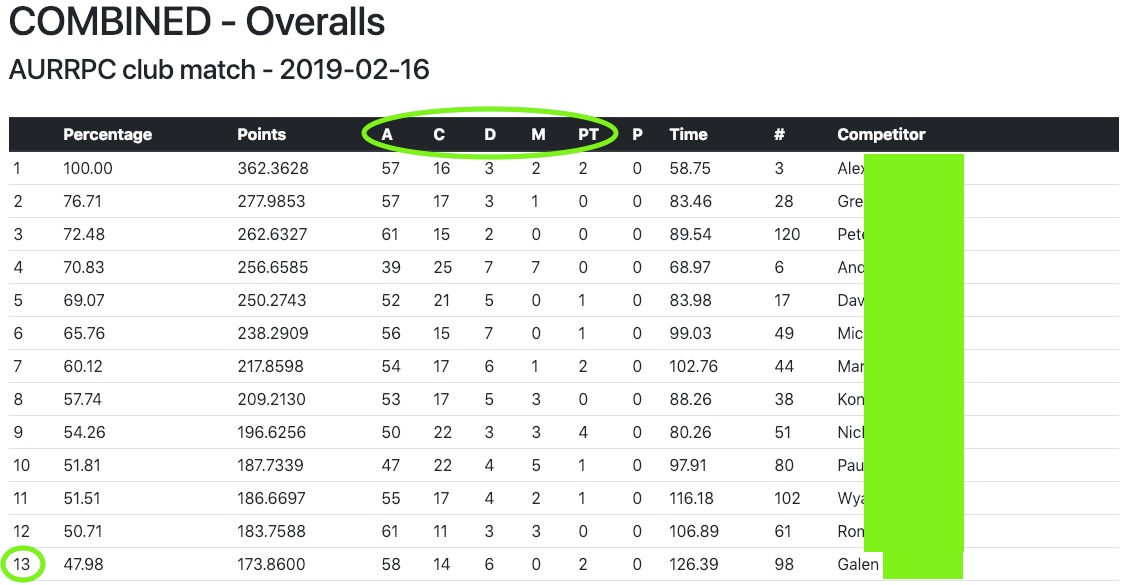Click the 58.75 time value
Viewport: 1127px width, 585px height.
tap(690, 169)
